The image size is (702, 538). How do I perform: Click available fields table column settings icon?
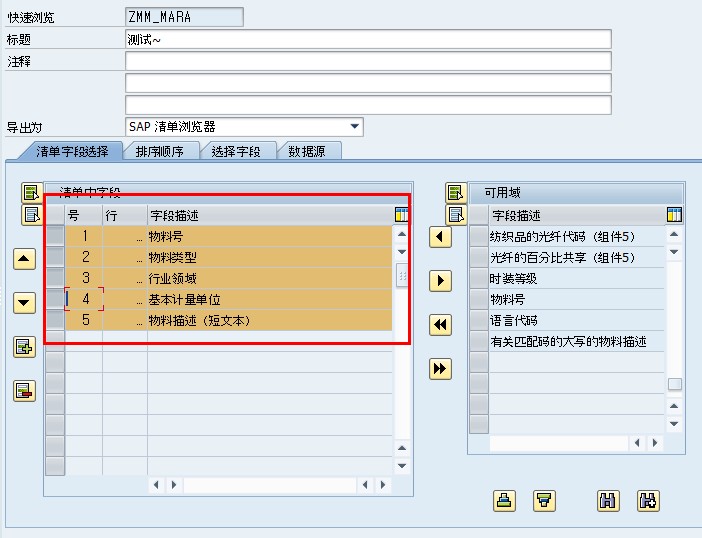pyautogui.click(x=674, y=215)
